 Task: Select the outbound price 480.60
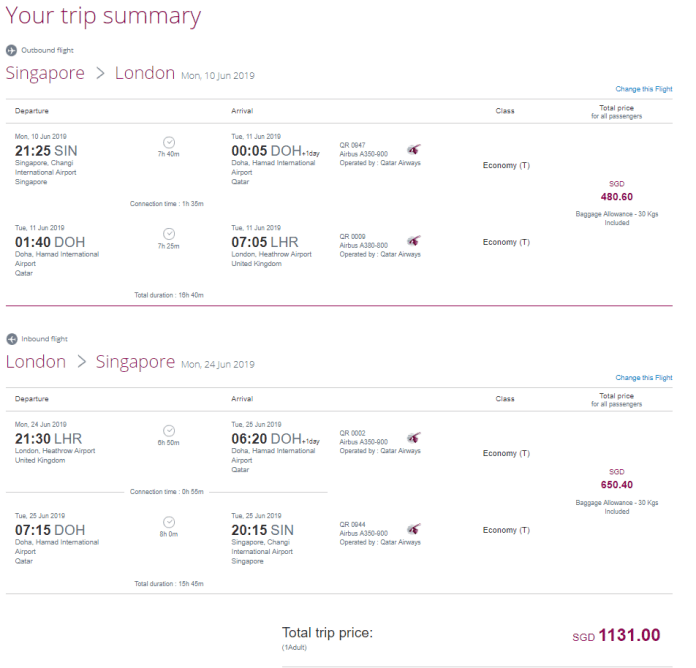point(617,197)
